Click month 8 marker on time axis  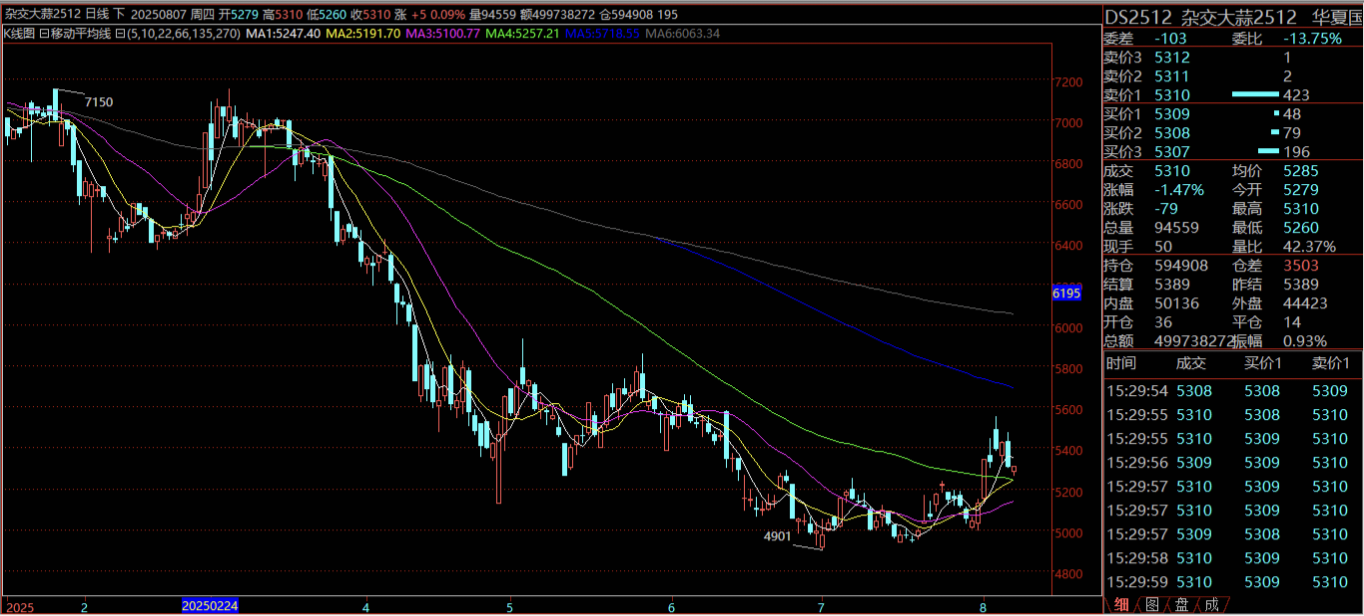983,606
